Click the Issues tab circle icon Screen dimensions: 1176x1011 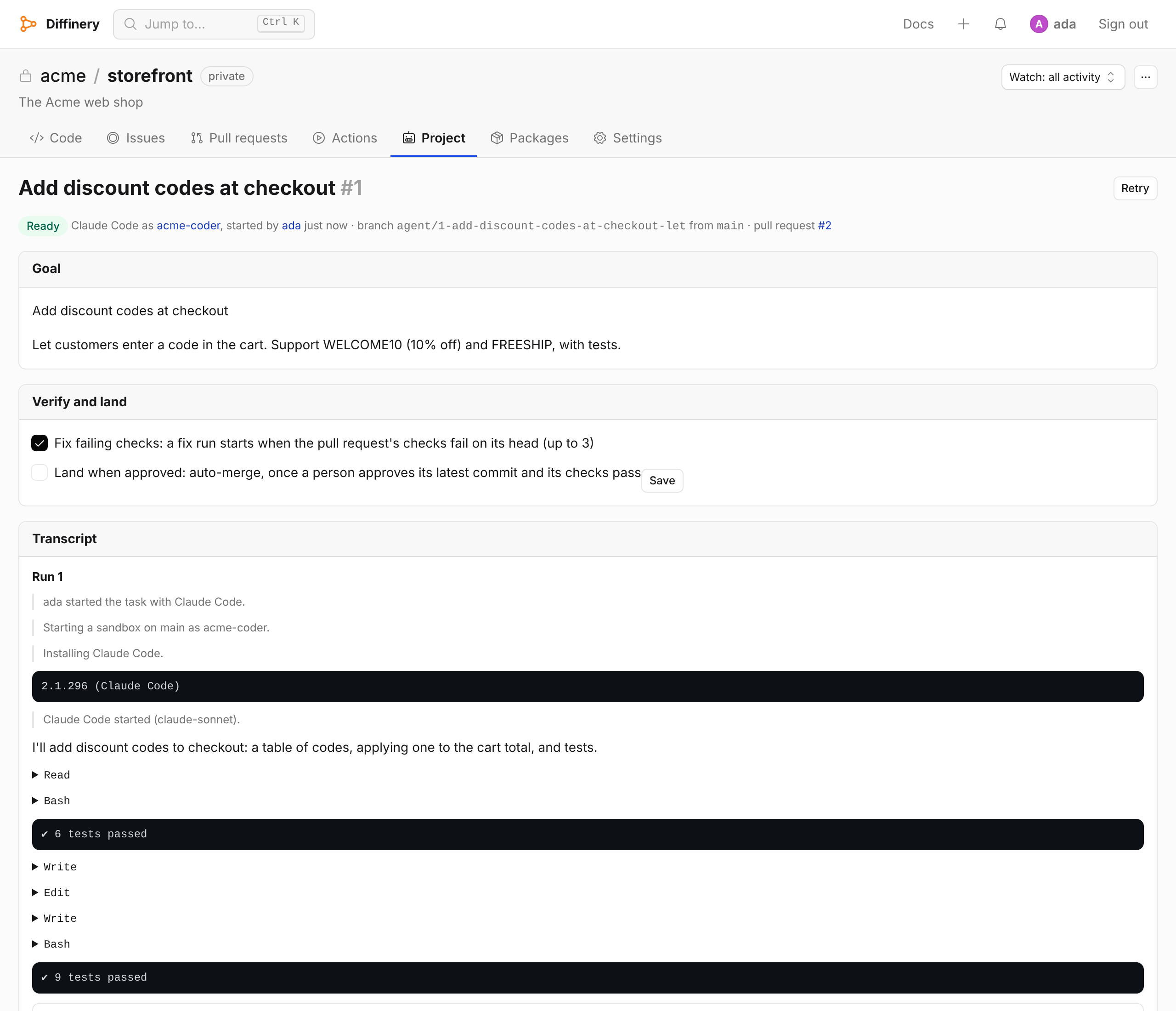[113, 138]
